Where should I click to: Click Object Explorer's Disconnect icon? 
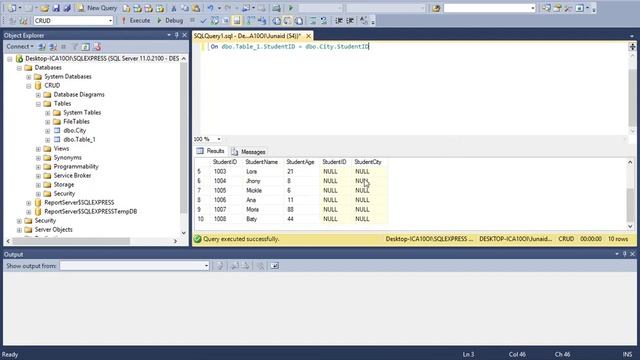click(x=53, y=47)
